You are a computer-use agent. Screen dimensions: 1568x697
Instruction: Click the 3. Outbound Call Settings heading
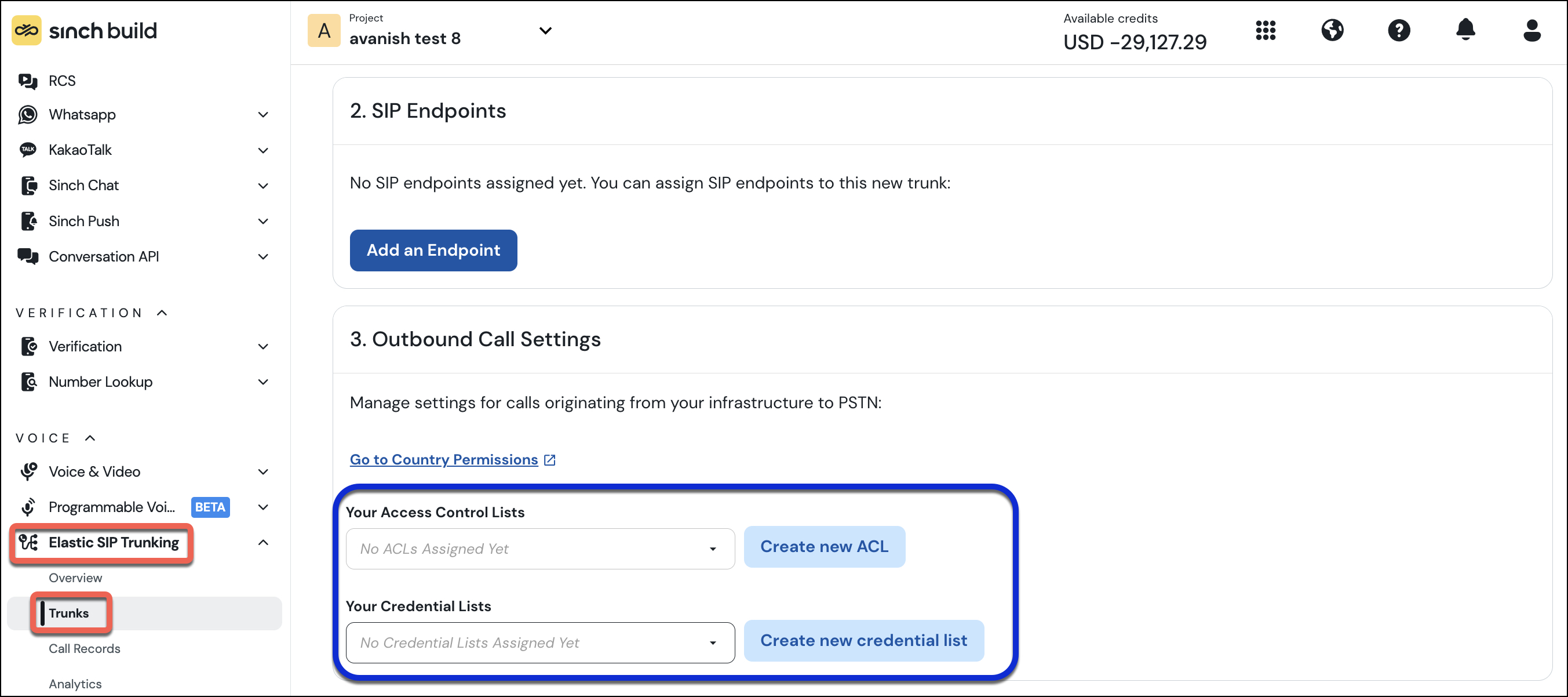click(475, 339)
